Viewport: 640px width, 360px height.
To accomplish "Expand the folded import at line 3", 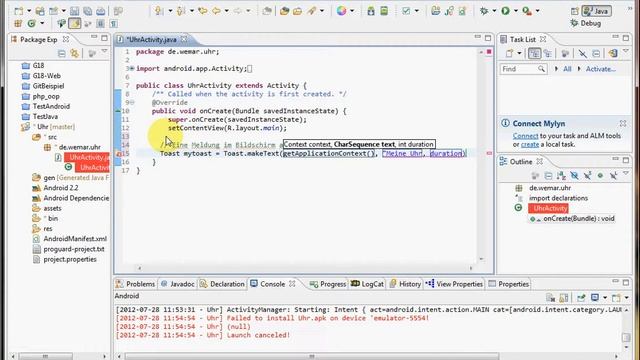I will coord(132,69).
